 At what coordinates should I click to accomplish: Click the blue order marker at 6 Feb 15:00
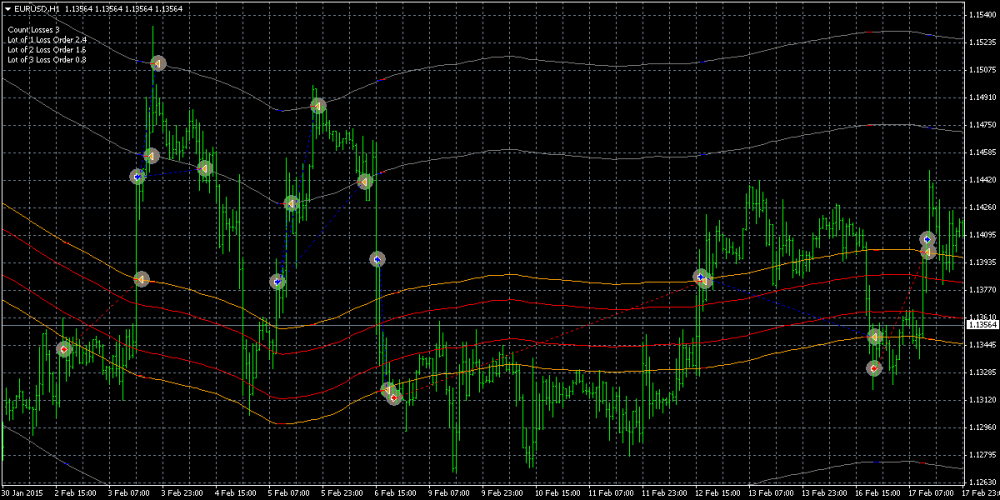pos(378,259)
